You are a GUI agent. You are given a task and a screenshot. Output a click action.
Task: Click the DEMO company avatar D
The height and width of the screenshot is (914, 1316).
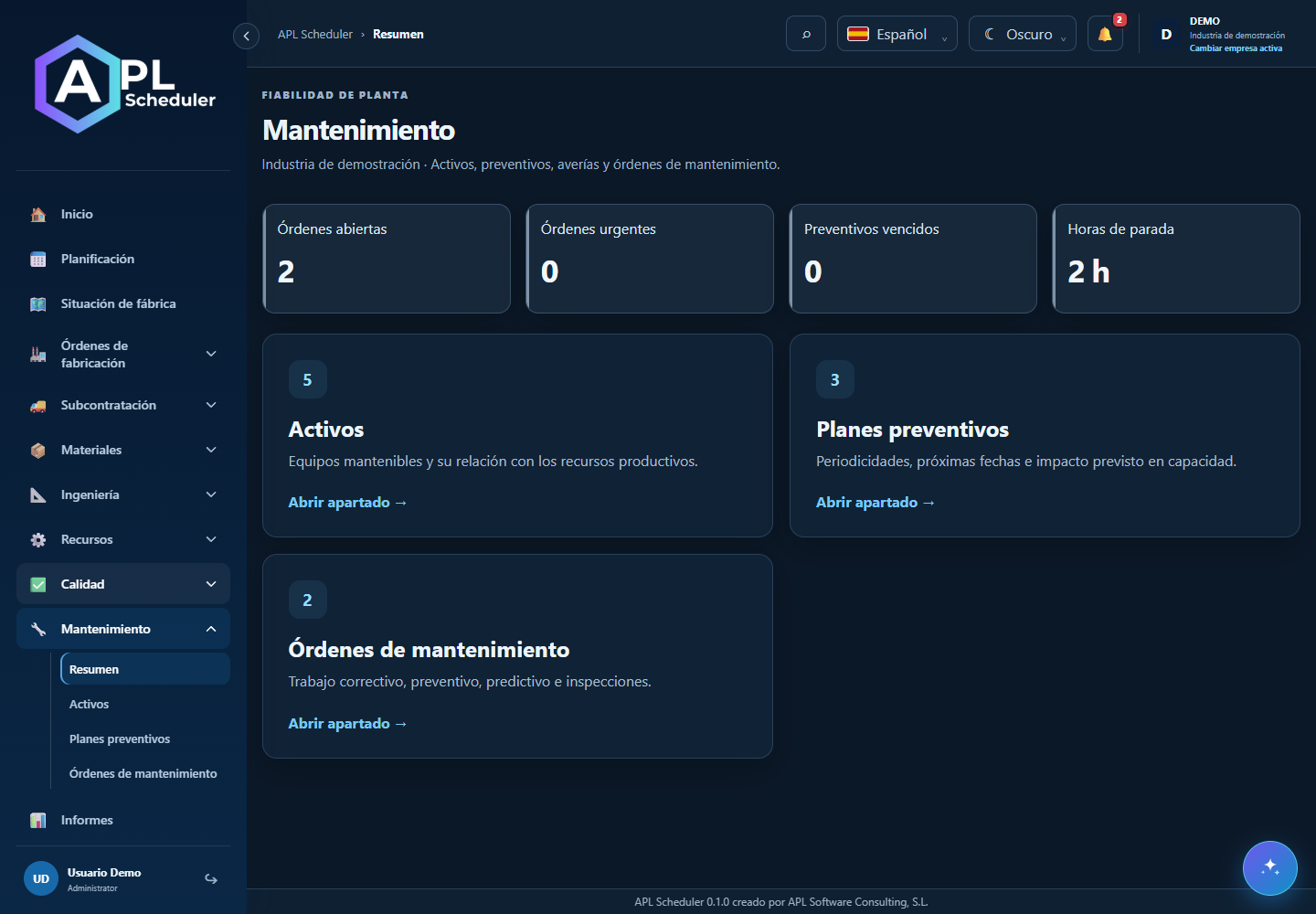pos(1166,35)
